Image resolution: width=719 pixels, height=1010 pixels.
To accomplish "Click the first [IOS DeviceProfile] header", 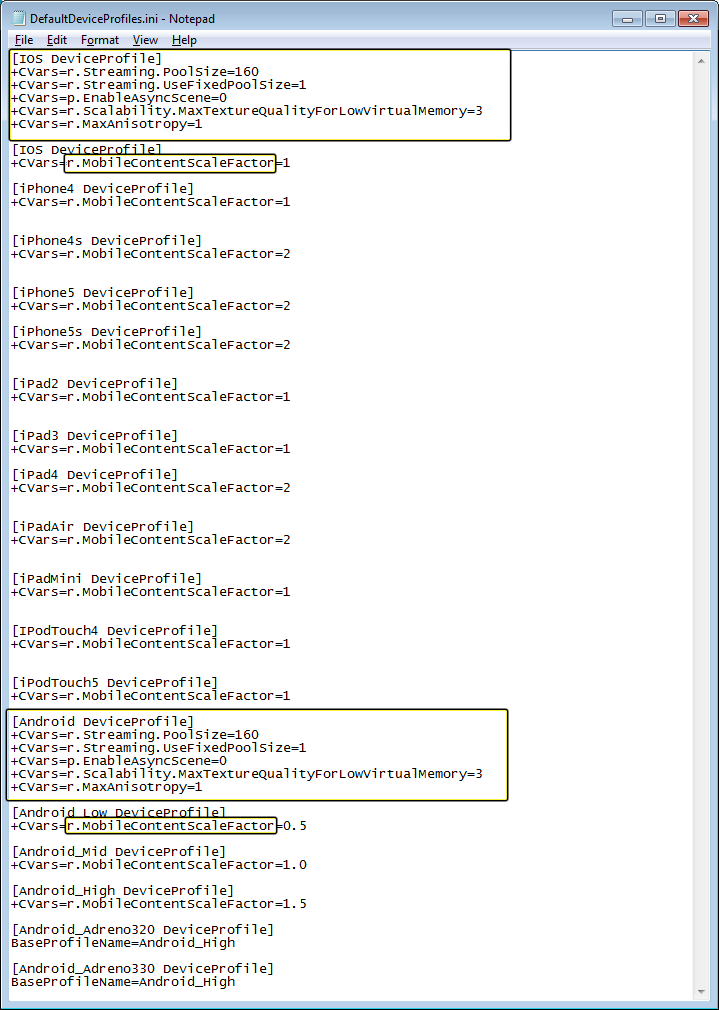I will [x=87, y=59].
